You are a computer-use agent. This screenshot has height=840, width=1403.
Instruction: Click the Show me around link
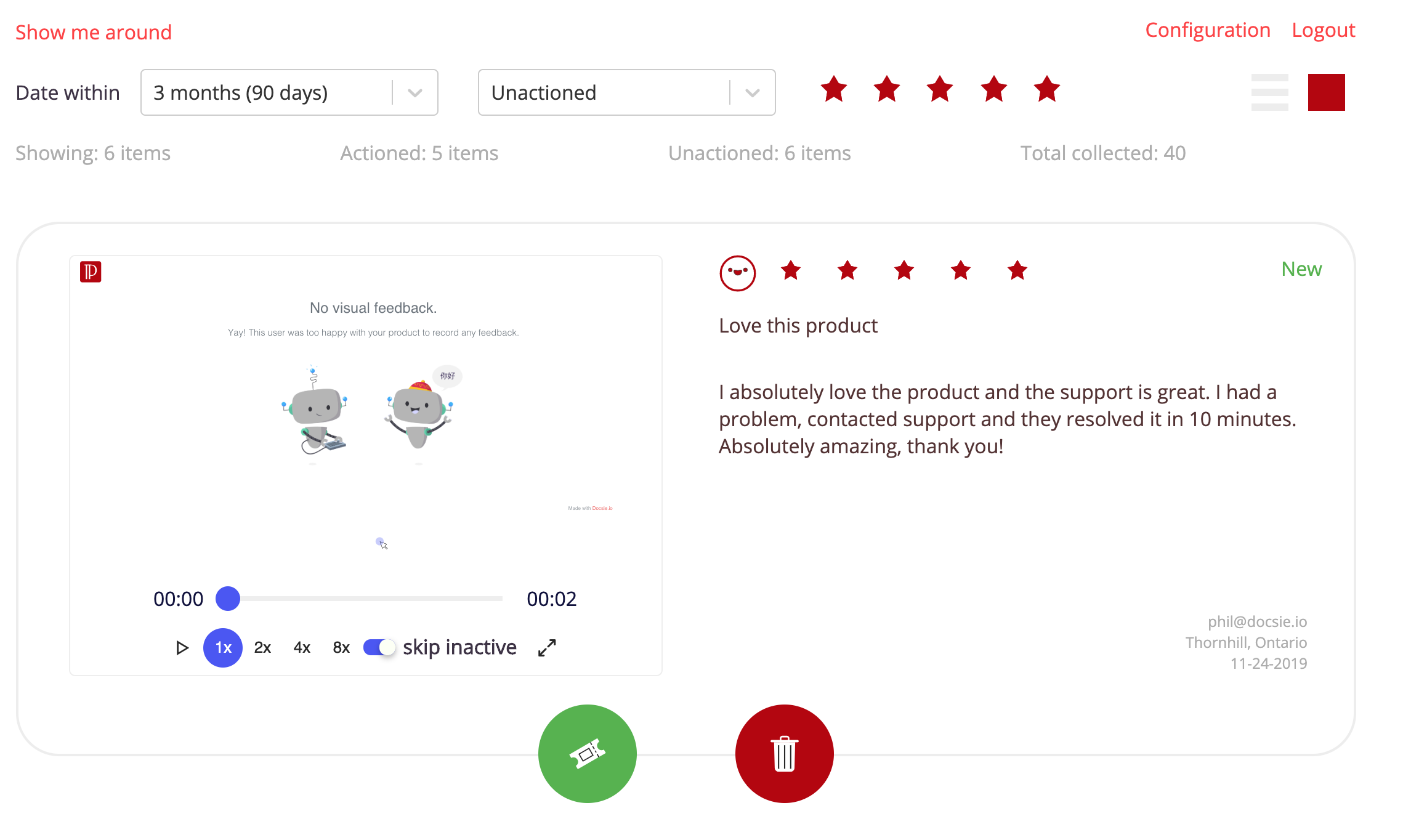(x=94, y=32)
